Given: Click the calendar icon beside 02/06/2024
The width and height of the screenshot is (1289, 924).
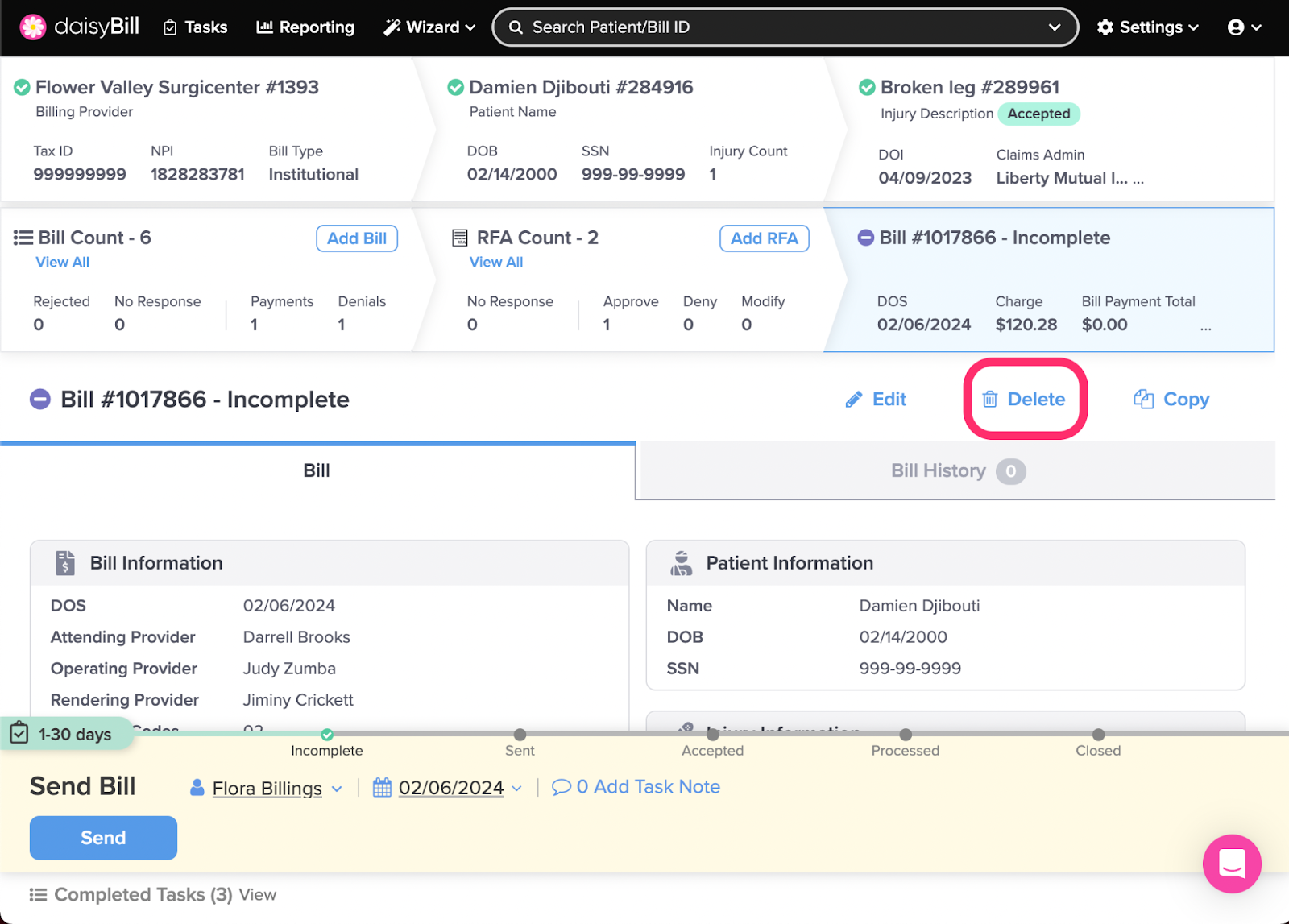Looking at the screenshot, I should tap(382, 788).
